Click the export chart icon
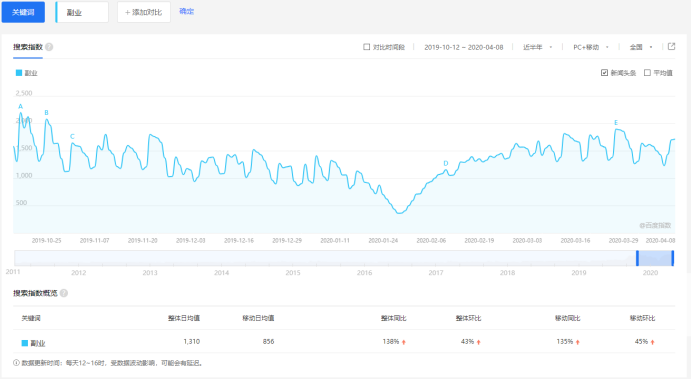This screenshot has height=379, width=691. (671, 46)
